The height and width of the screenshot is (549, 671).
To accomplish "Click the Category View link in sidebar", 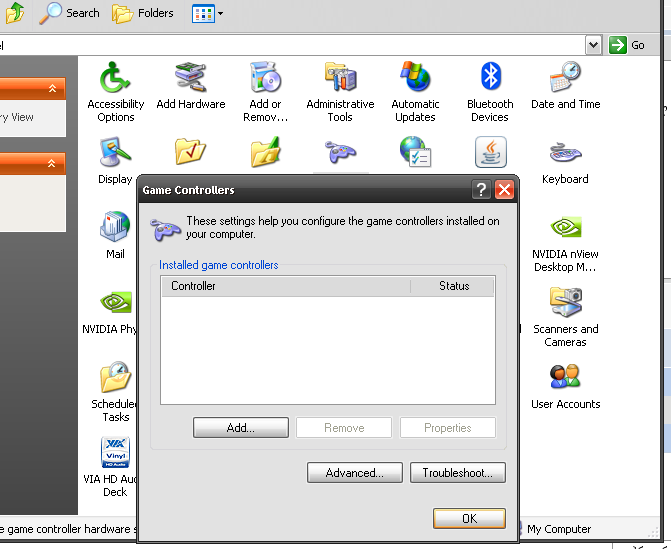I will (x=16, y=117).
